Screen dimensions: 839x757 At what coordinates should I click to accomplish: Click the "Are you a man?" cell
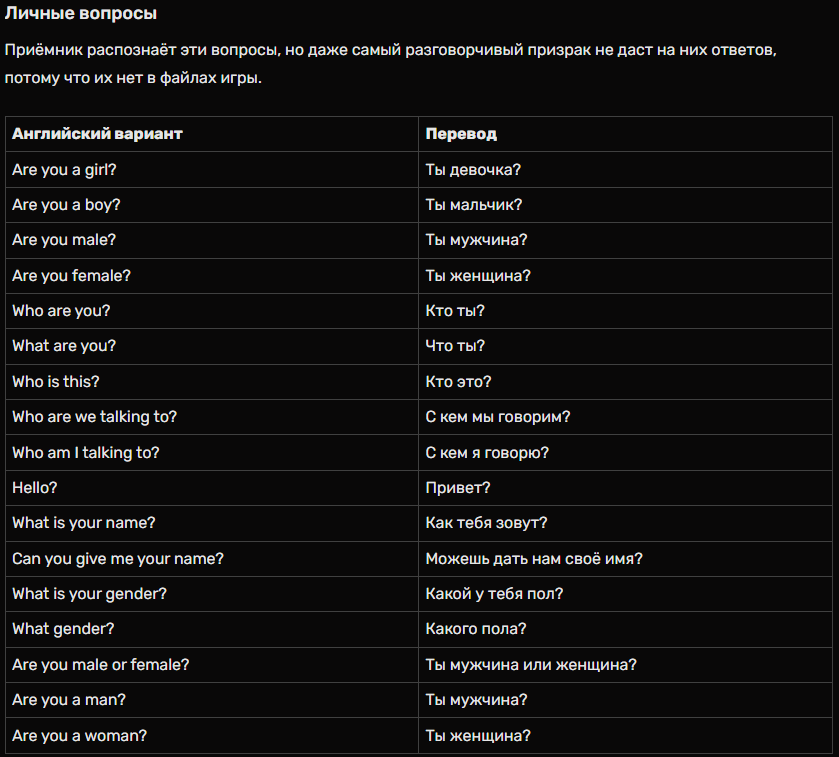click(69, 700)
